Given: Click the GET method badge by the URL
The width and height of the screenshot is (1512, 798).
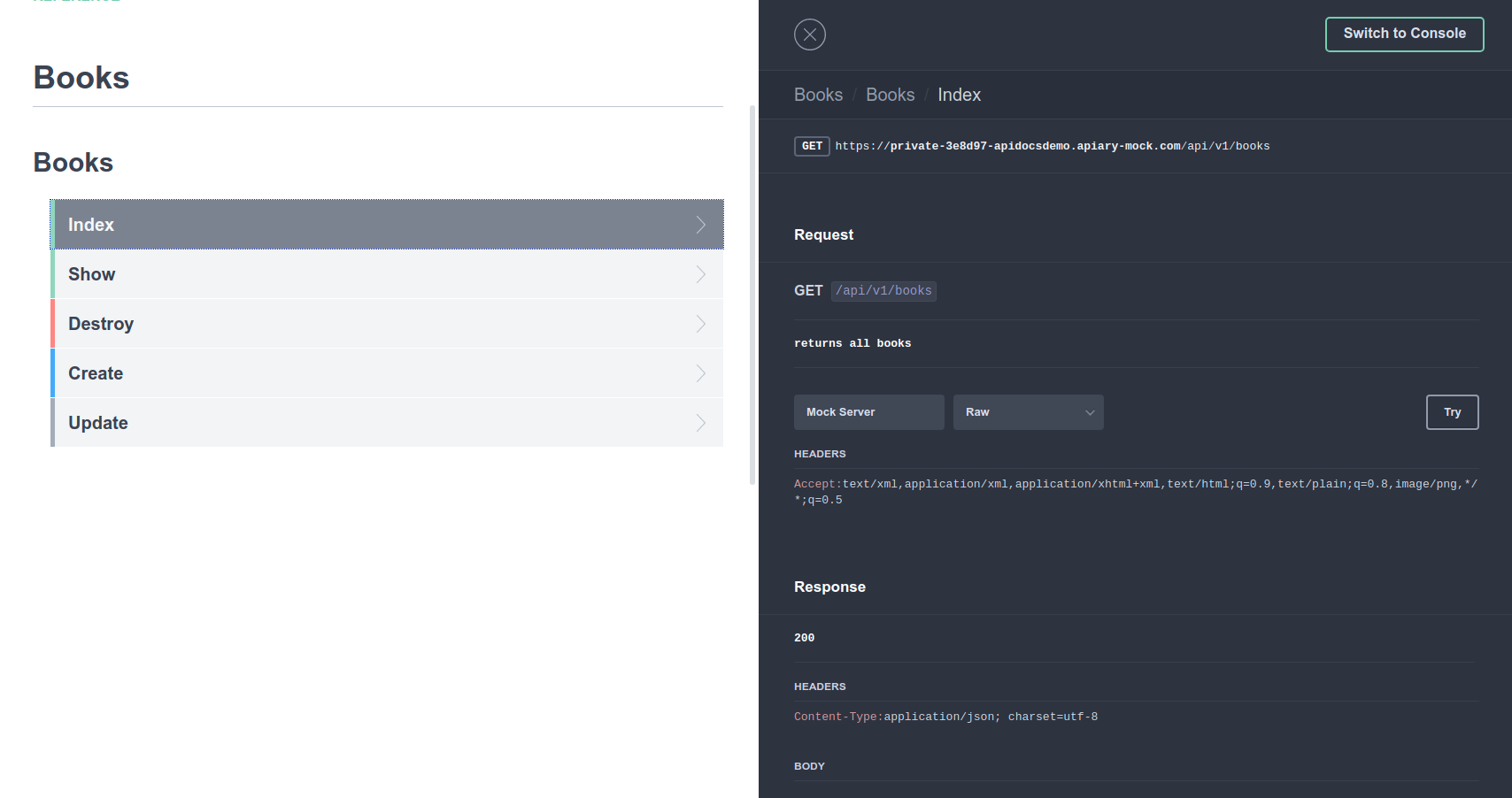Looking at the screenshot, I should tap(812, 146).
